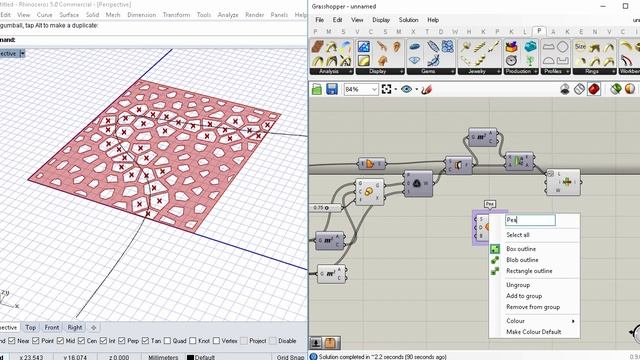
Task: Click the cyan block icon in Production panel
Action: point(530,47)
